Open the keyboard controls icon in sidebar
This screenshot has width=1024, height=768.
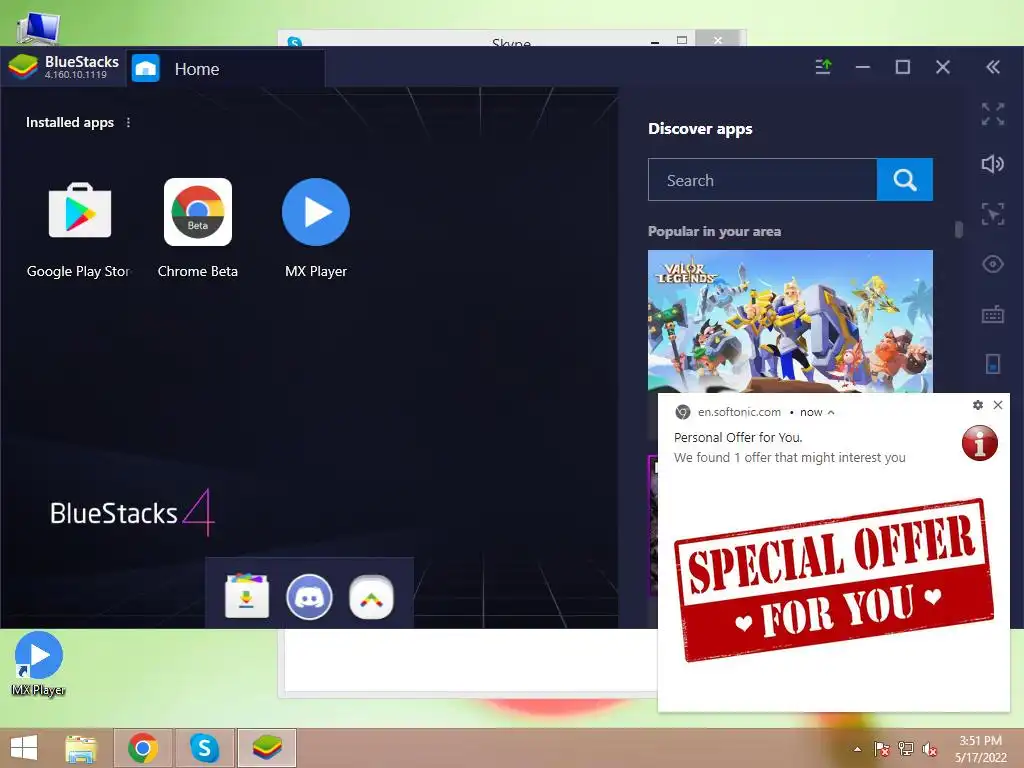993,314
